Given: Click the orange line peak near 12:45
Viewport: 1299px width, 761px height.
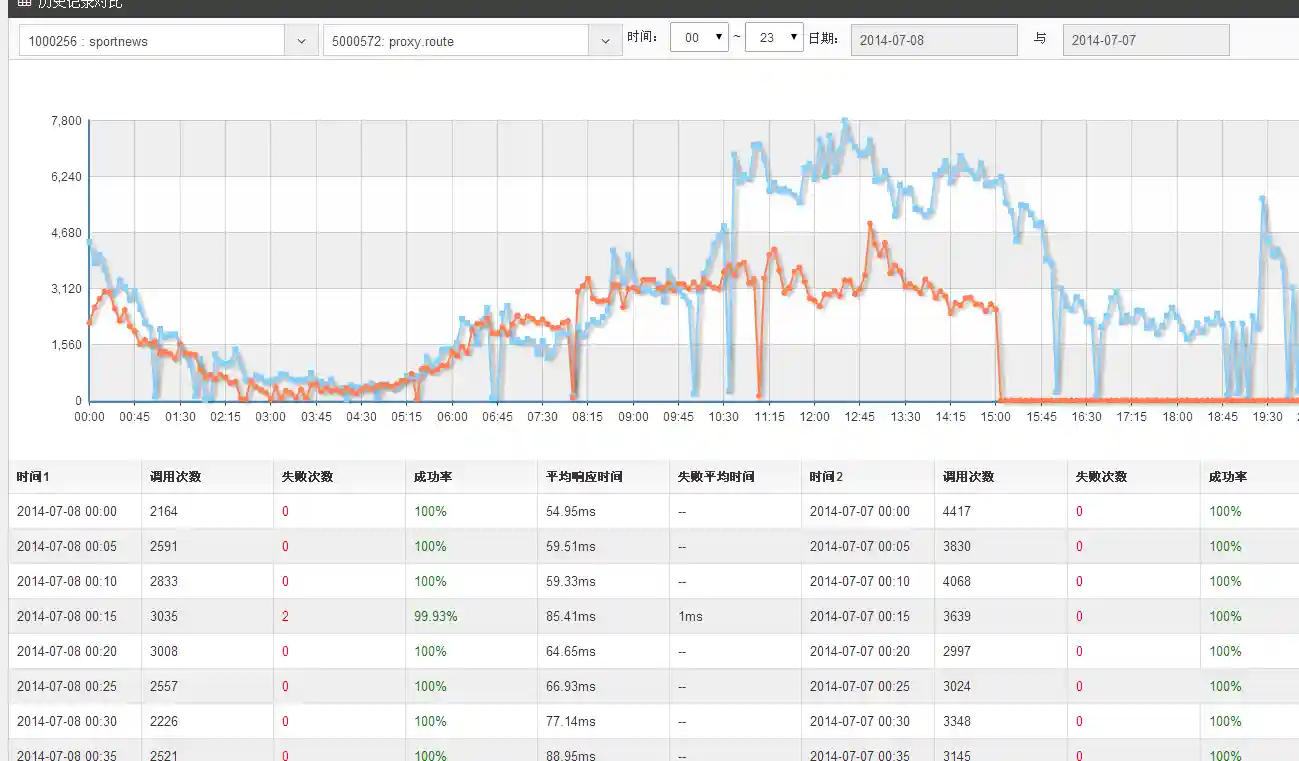Looking at the screenshot, I should pyautogui.click(x=870, y=224).
